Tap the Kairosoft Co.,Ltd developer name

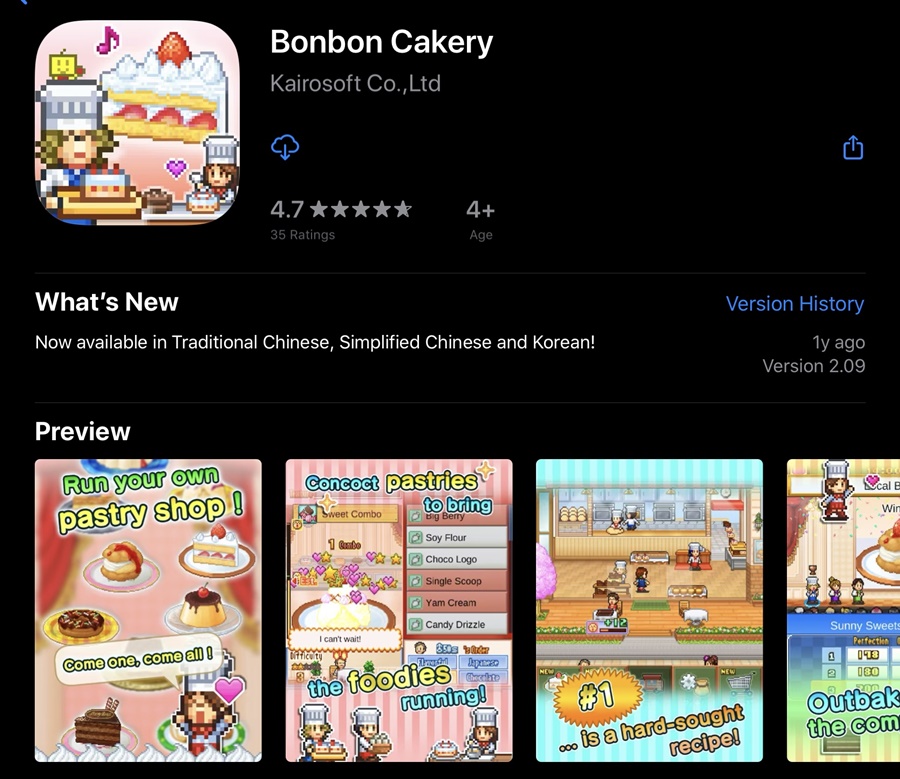tap(355, 84)
